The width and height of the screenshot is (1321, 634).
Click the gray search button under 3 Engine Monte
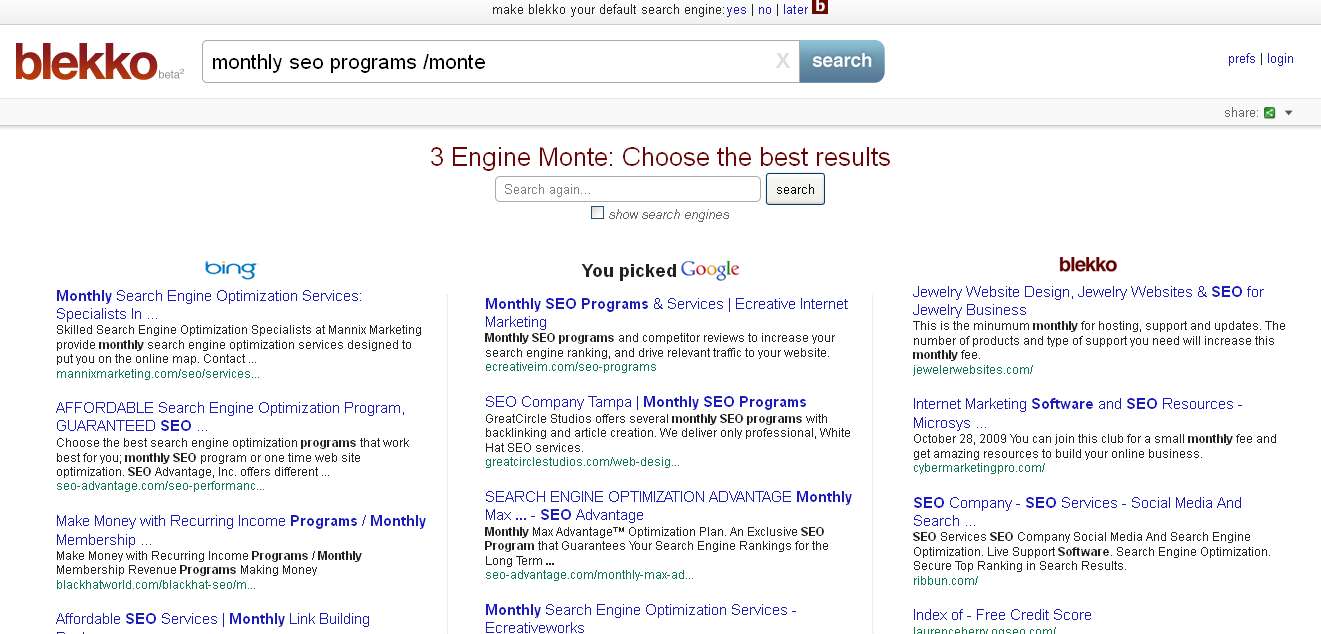pyautogui.click(x=795, y=189)
